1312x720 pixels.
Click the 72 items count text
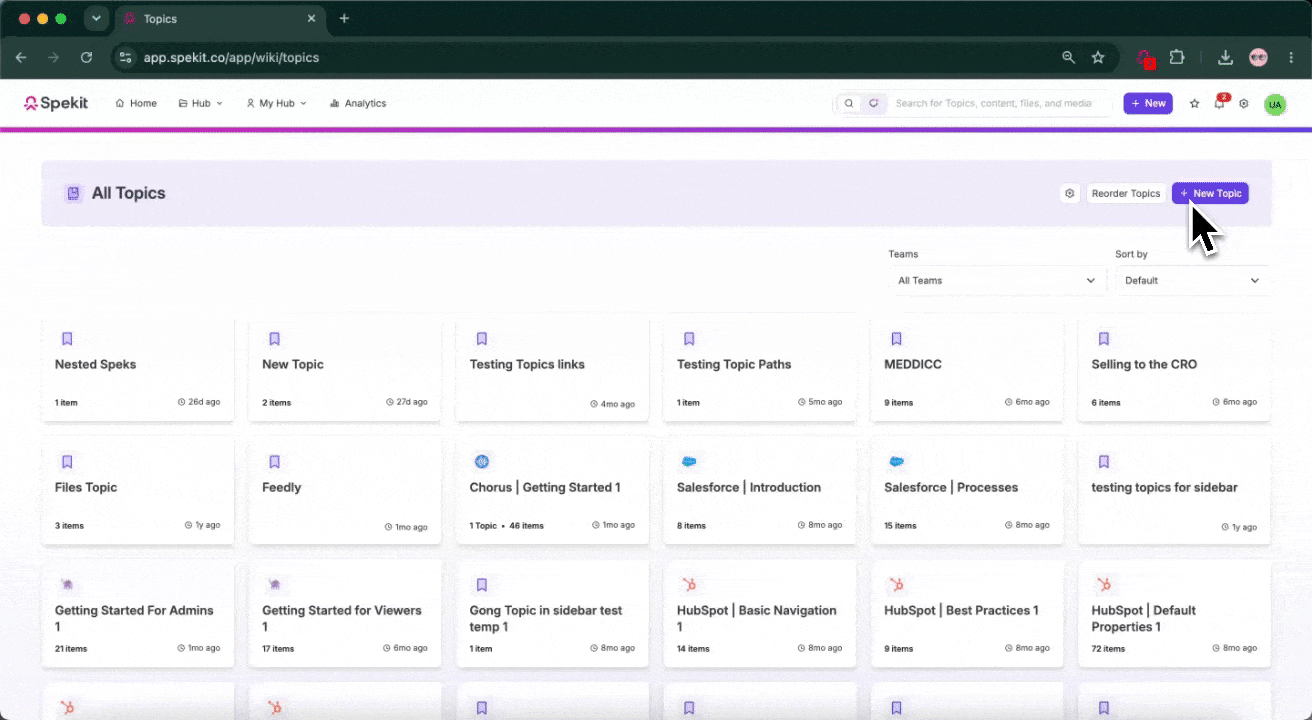1108,649
